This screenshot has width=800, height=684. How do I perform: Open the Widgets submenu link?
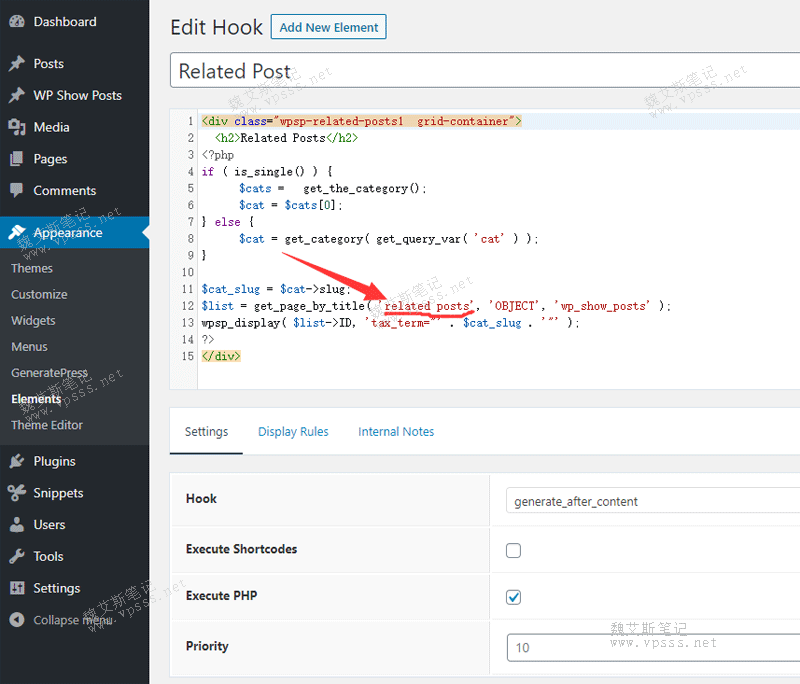pos(33,320)
